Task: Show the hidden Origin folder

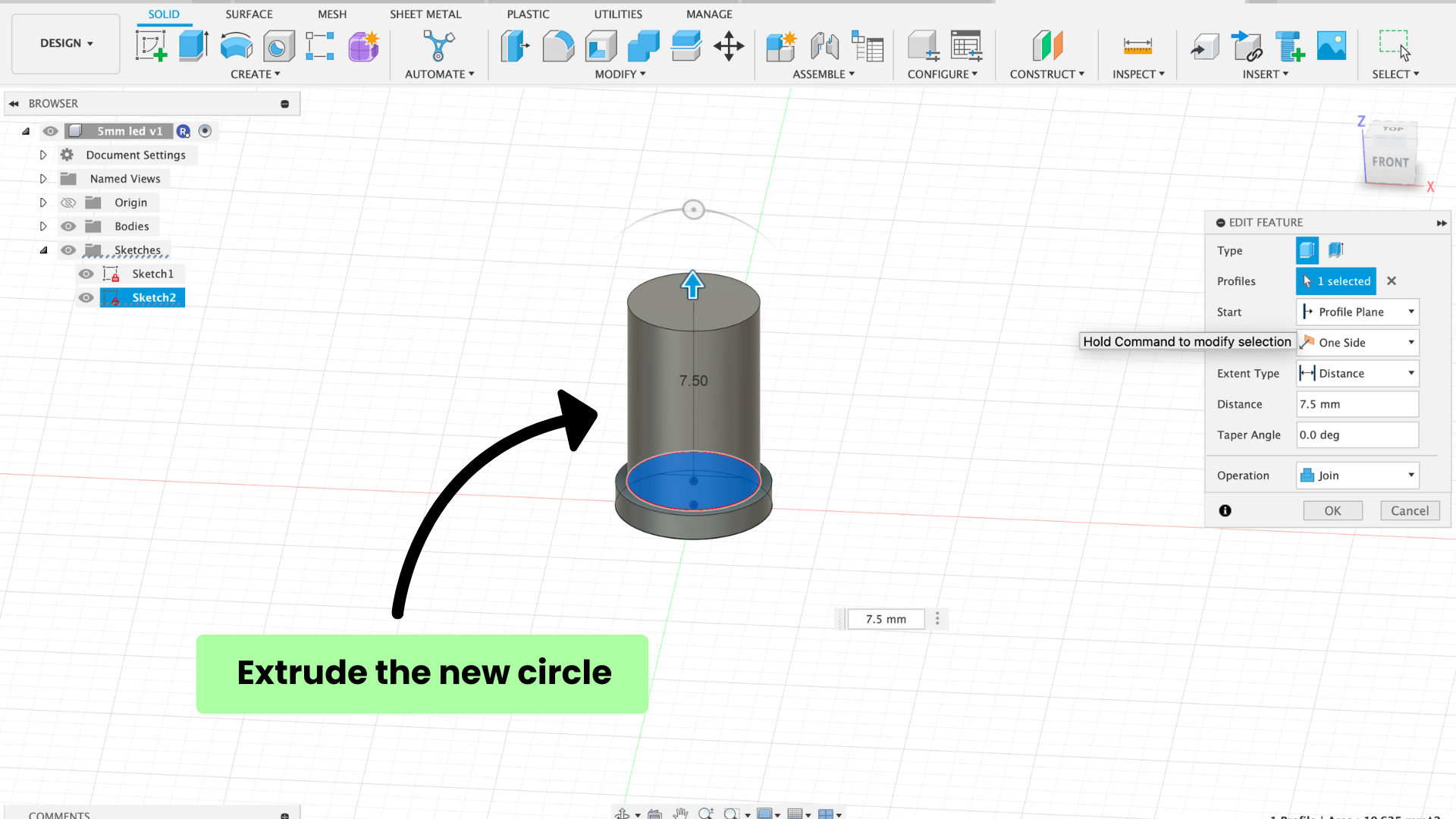Action: tap(68, 203)
